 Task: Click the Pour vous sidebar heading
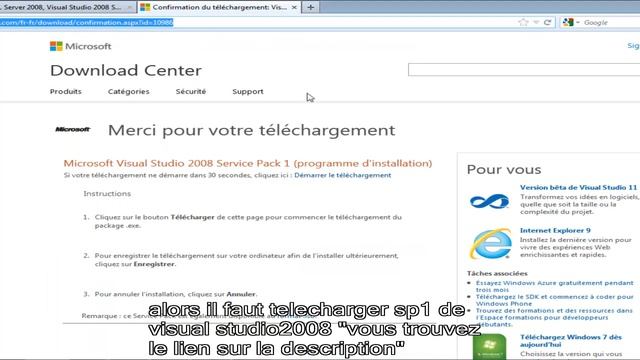click(x=504, y=169)
